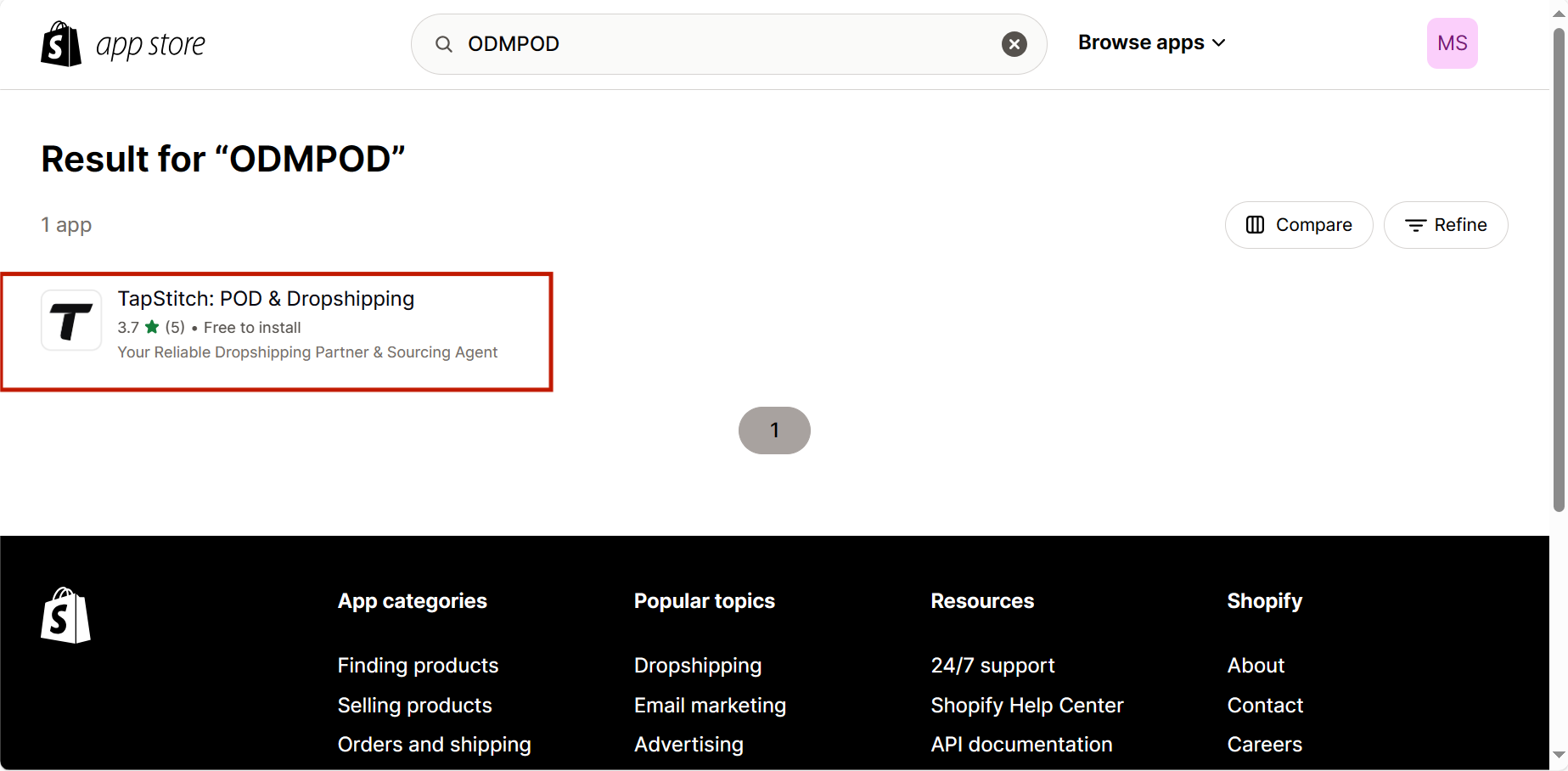The height and width of the screenshot is (771, 1568).
Task: Visit Email marketing topic link
Action: 710,706
